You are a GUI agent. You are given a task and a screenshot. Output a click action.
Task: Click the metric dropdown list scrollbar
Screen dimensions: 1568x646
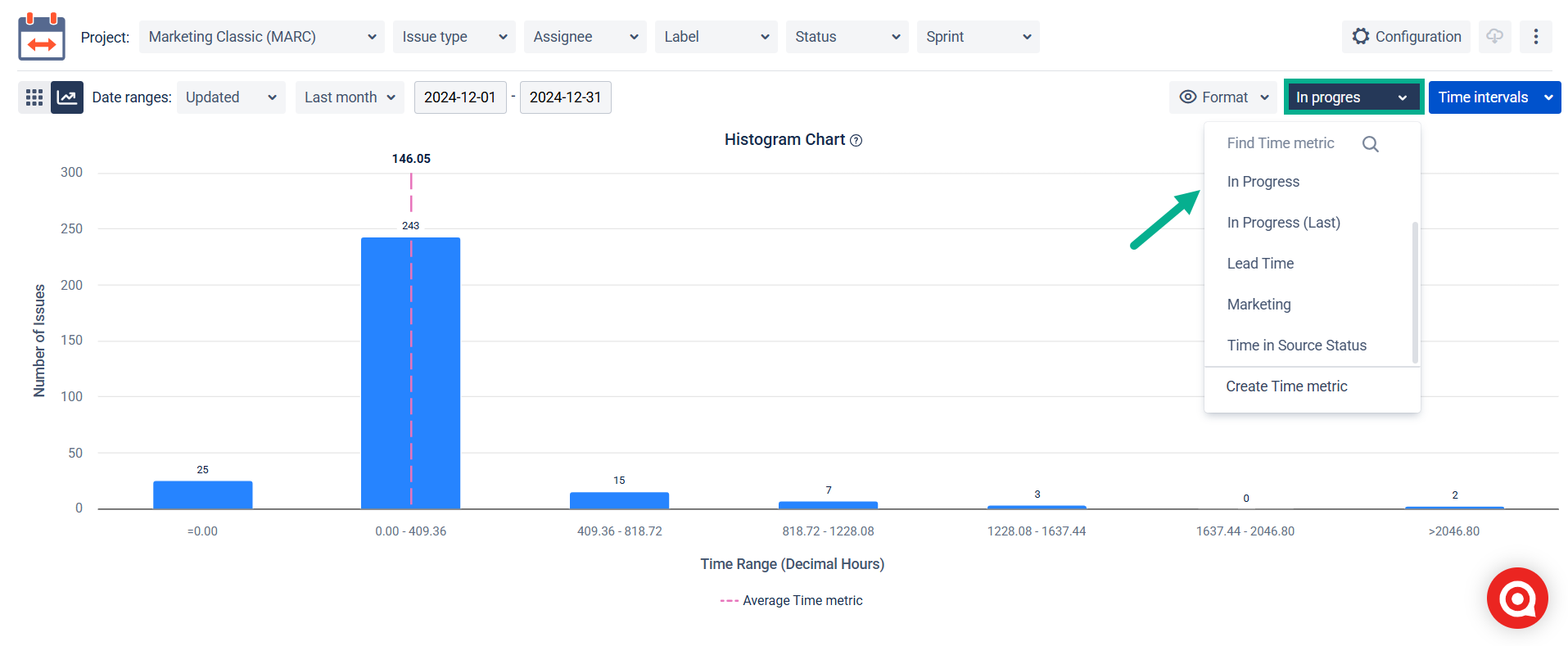[x=1415, y=291]
